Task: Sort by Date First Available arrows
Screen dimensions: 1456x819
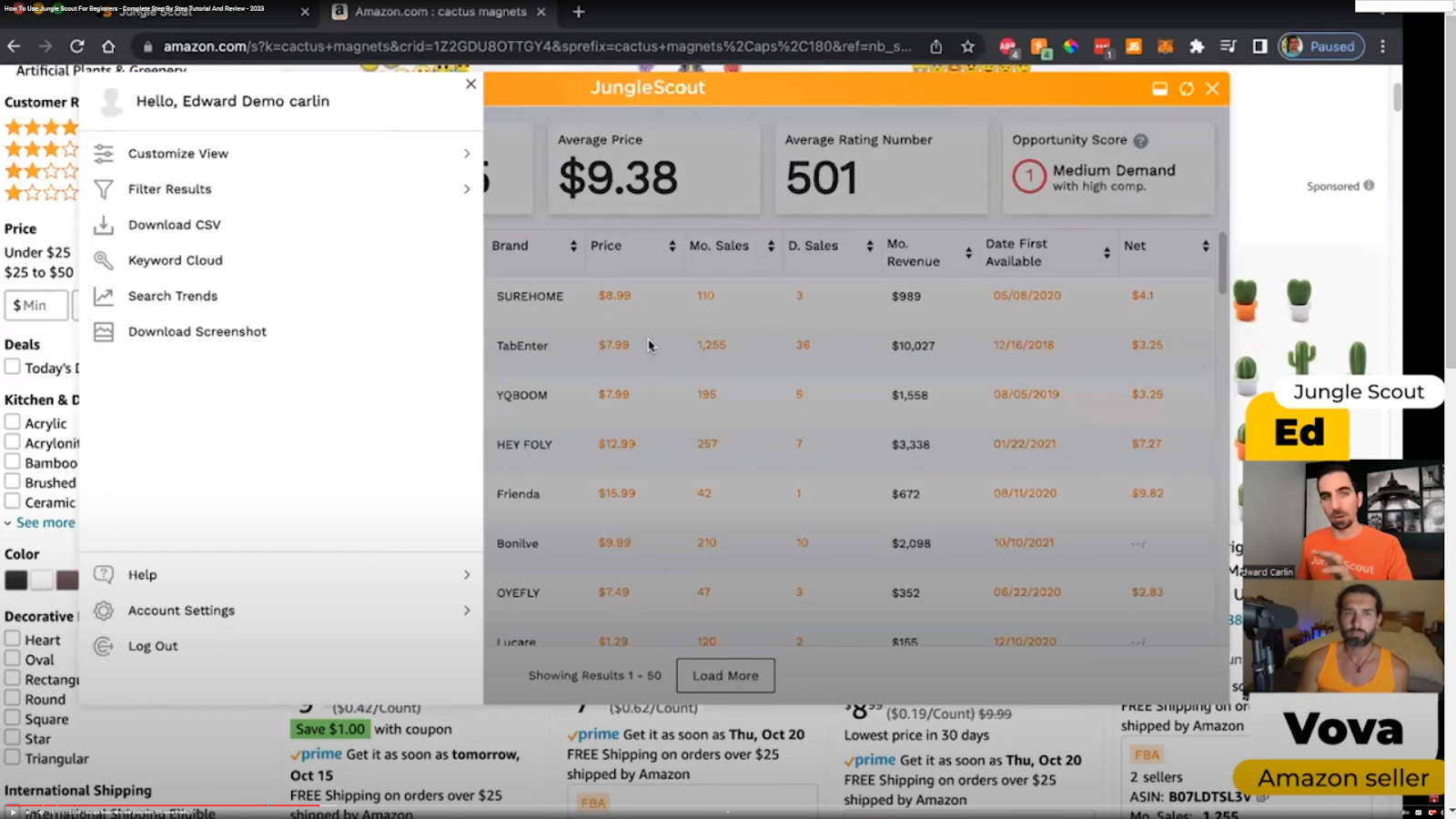Action: pos(1107,253)
